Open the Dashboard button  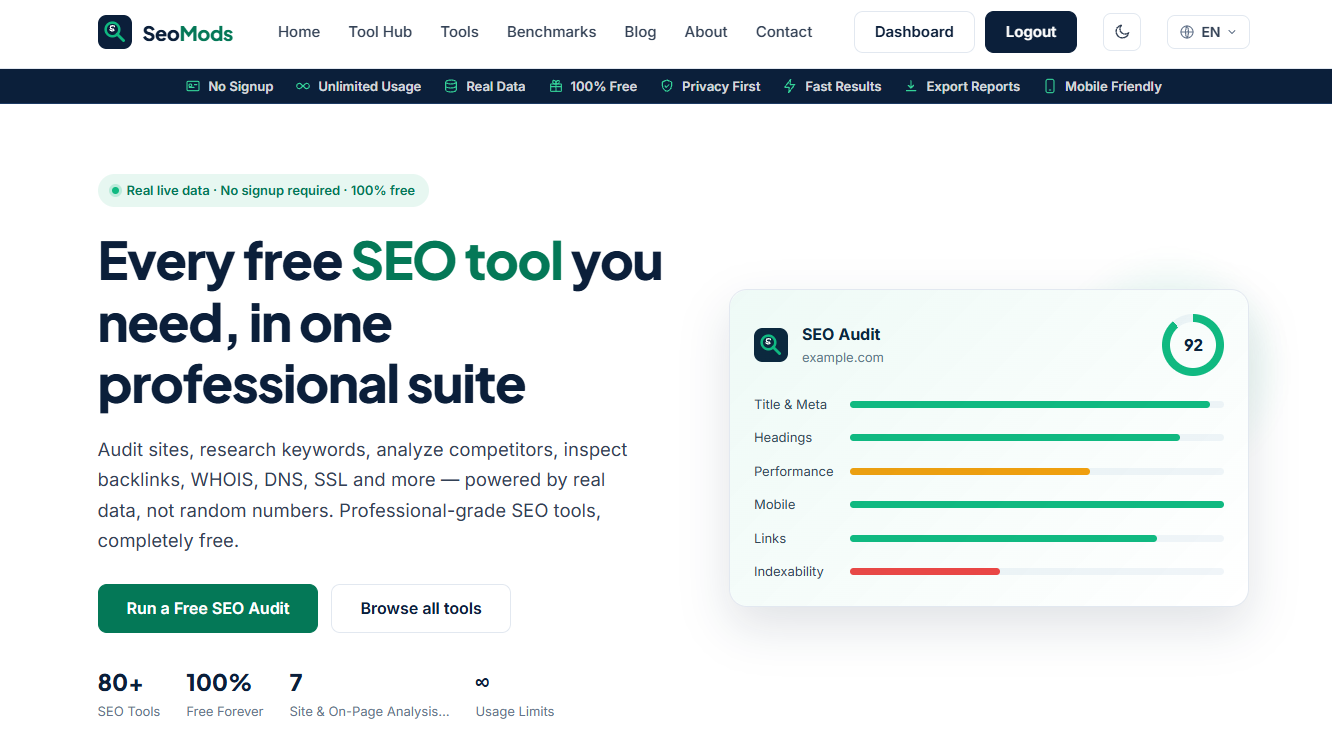[x=914, y=32]
